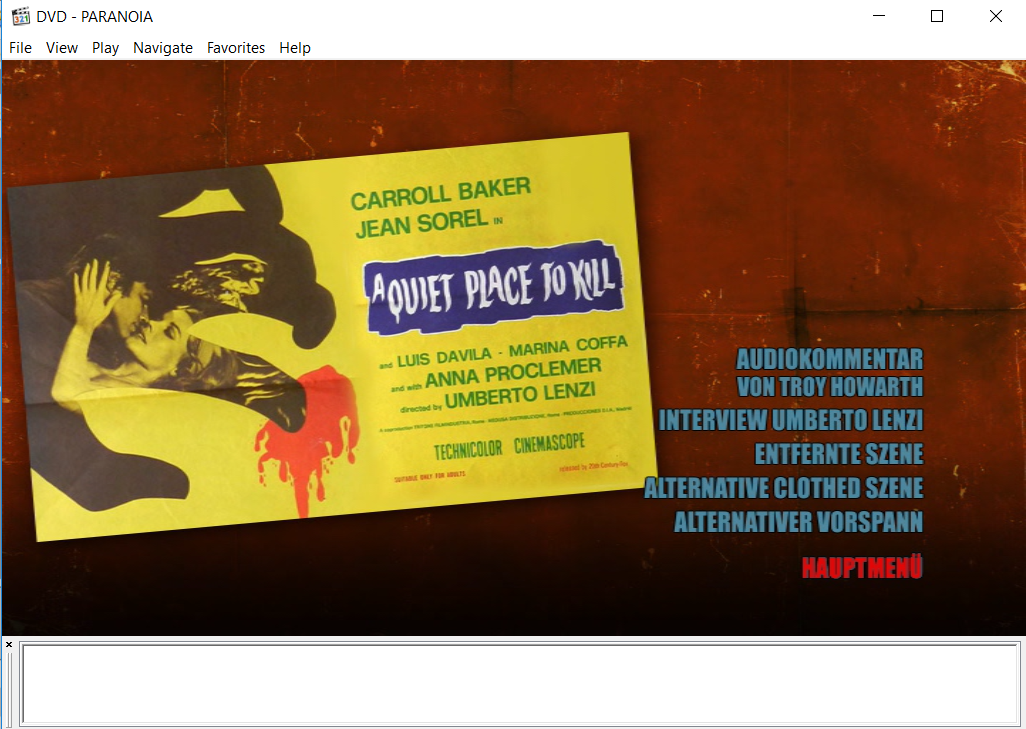Maximize the DVD - PARANOIA window
The image size is (1026, 729).
pos(937,16)
